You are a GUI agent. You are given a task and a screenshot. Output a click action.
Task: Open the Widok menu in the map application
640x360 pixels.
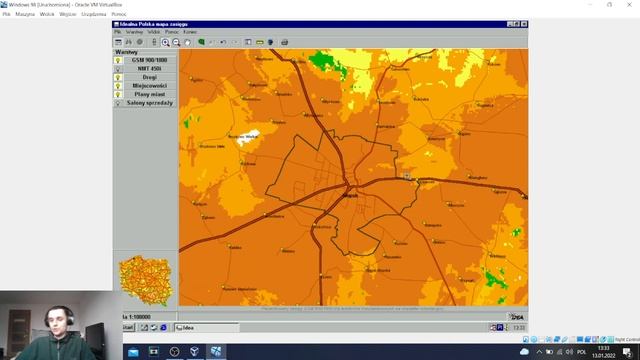click(x=153, y=32)
